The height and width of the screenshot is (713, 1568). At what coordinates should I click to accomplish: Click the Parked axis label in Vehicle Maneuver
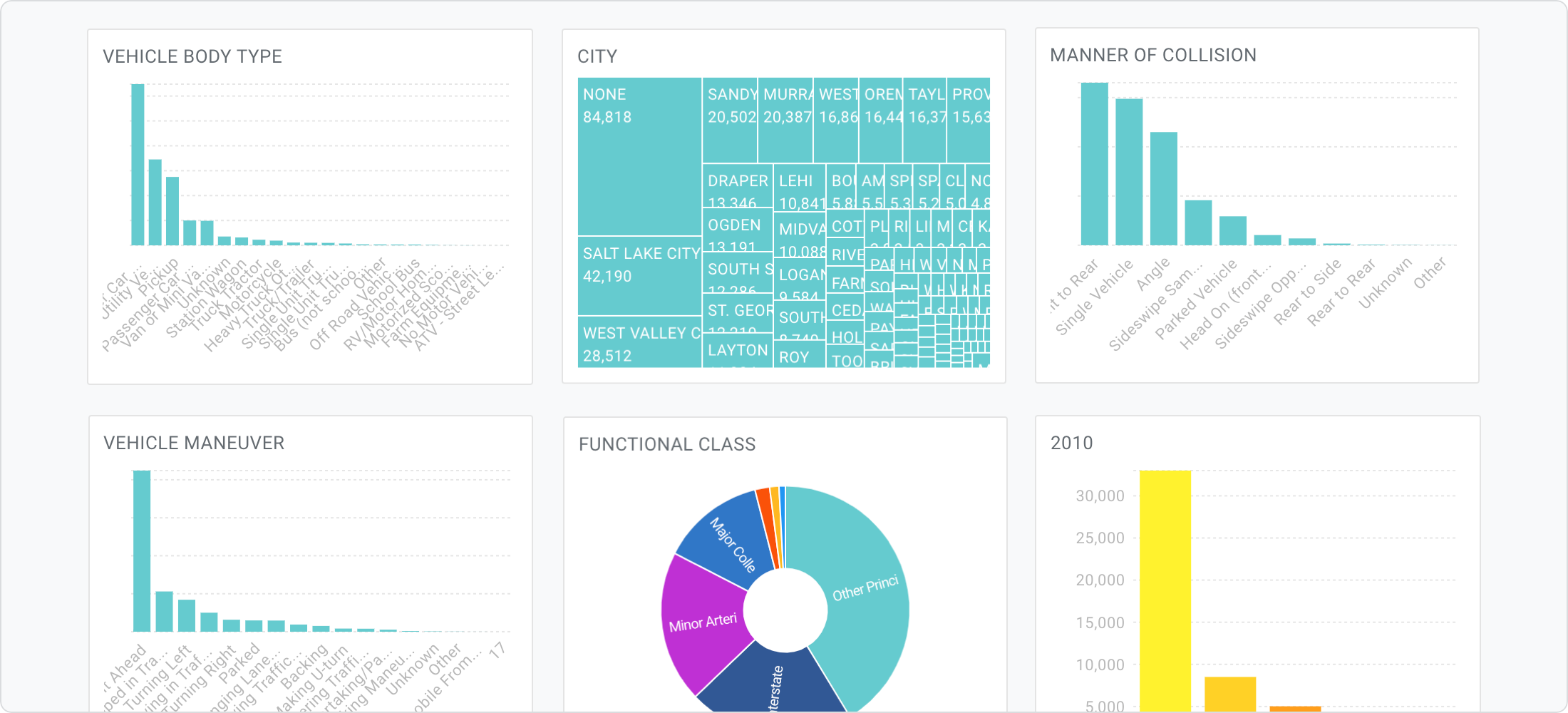point(239,663)
